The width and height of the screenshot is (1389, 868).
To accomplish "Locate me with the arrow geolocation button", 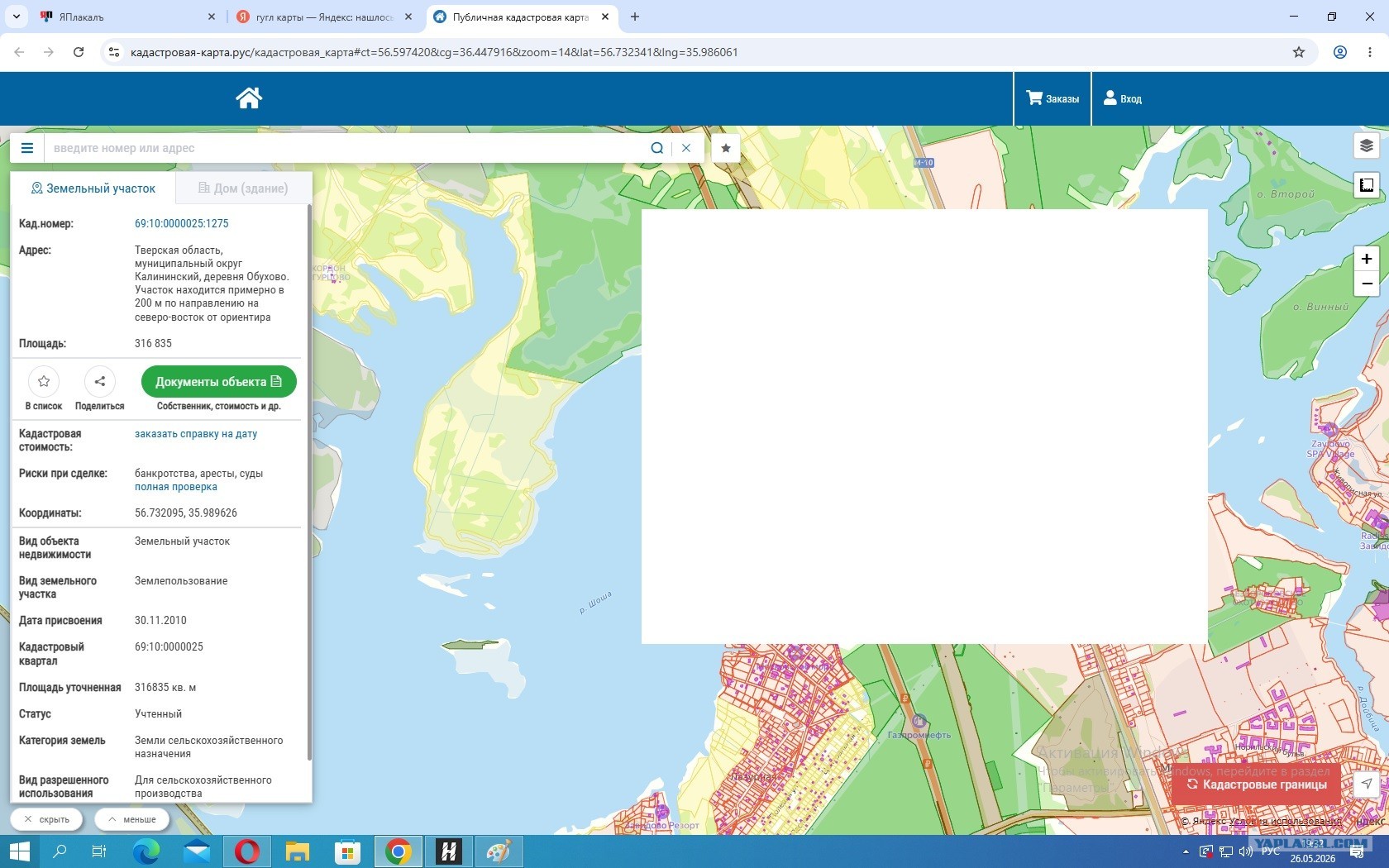I will click(x=1367, y=784).
